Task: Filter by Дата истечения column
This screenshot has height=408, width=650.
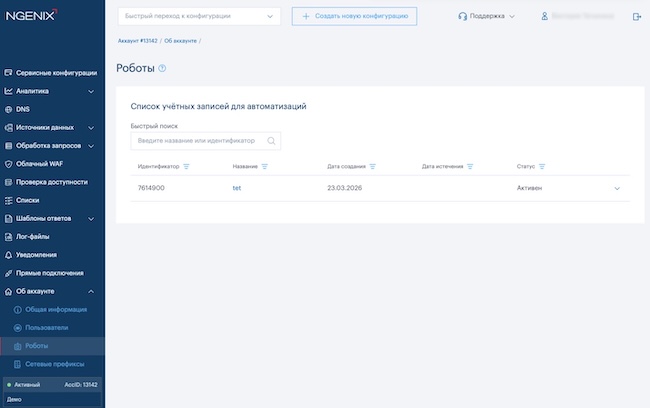Action: (470, 167)
